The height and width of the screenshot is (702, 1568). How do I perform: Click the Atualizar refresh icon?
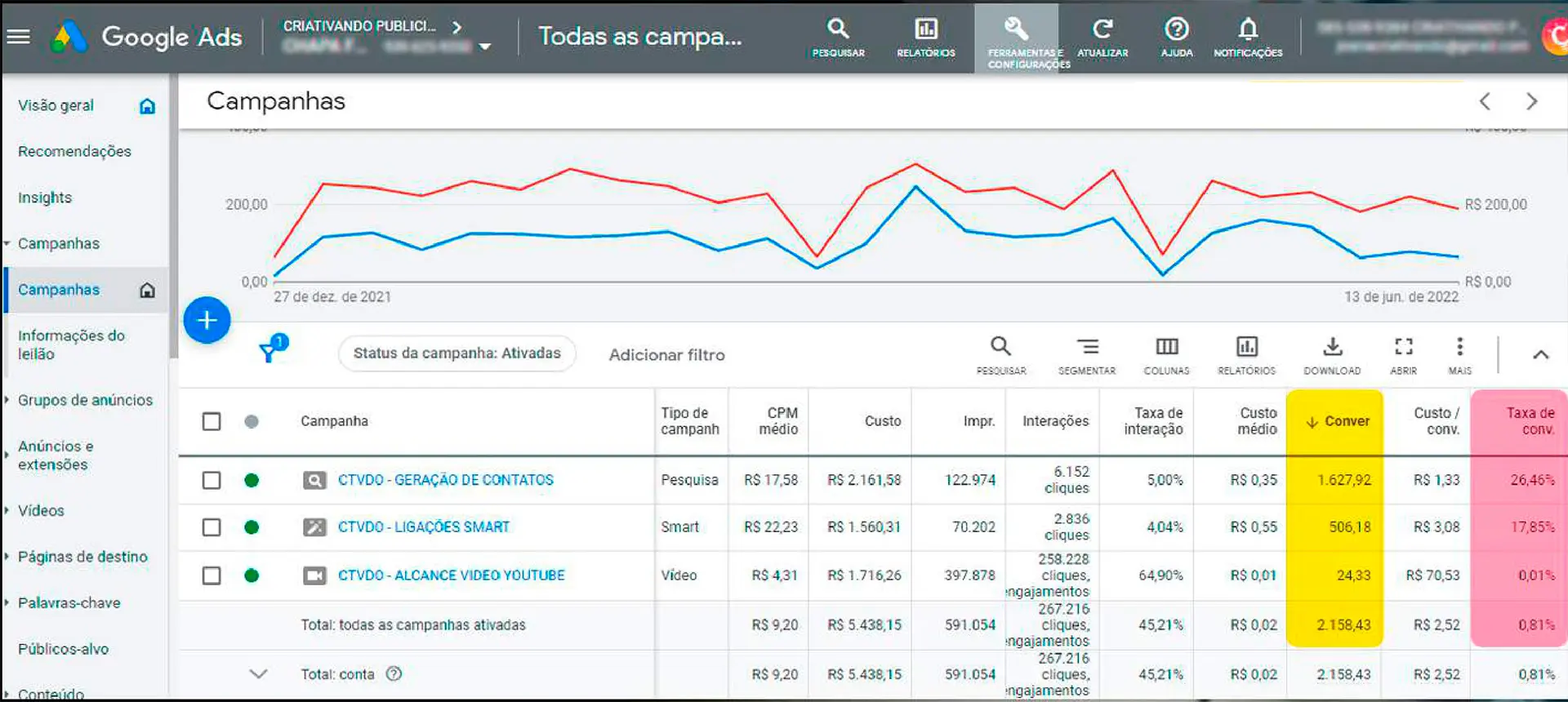tap(1102, 38)
